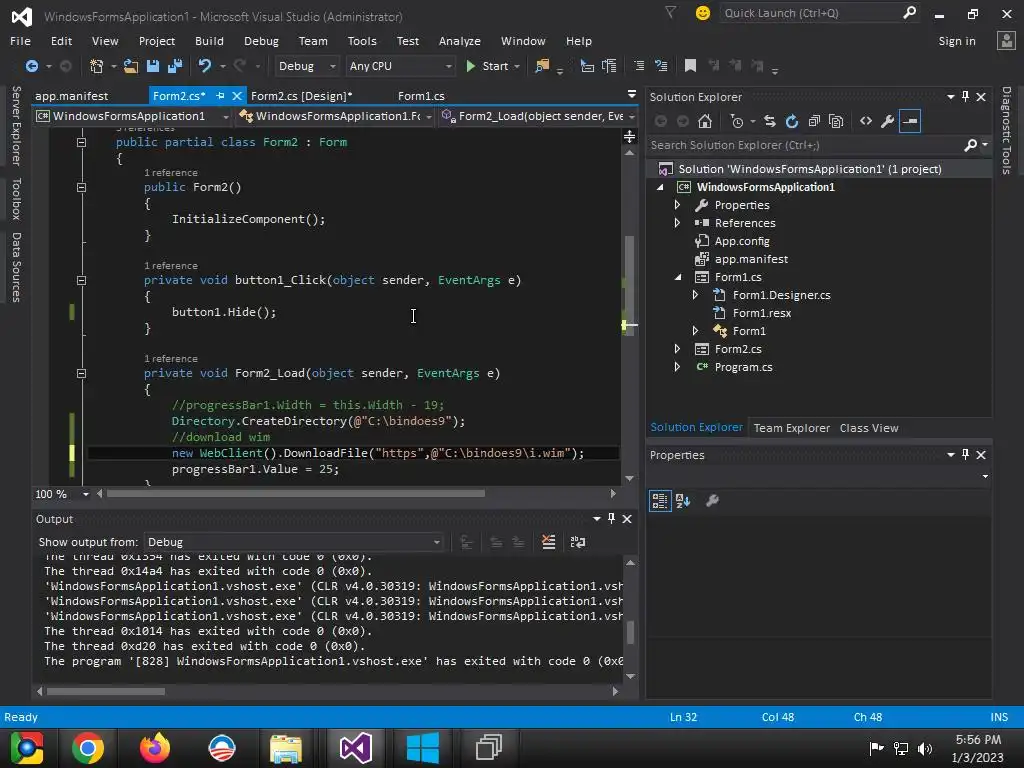Save the current file with Save icon
The width and height of the screenshot is (1024, 768).
pos(153,66)
